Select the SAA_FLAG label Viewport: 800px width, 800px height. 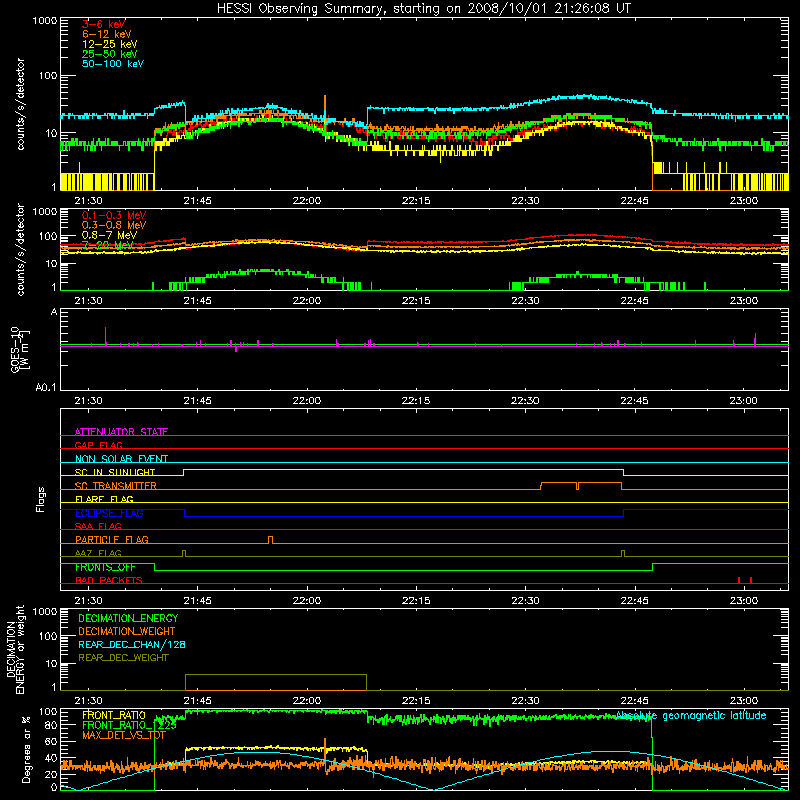point(98,526)
